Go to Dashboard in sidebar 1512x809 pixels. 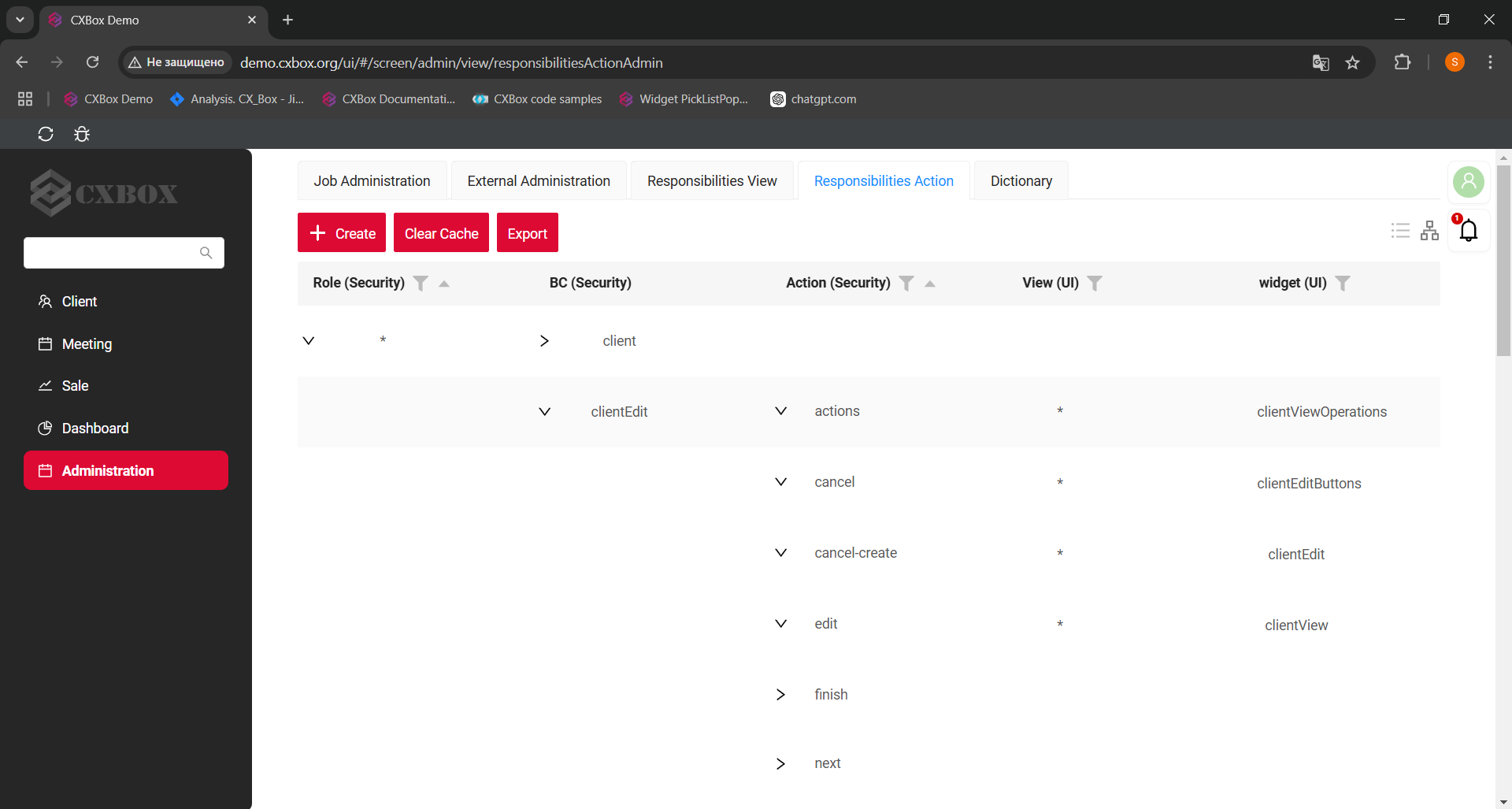click(126, 429)
